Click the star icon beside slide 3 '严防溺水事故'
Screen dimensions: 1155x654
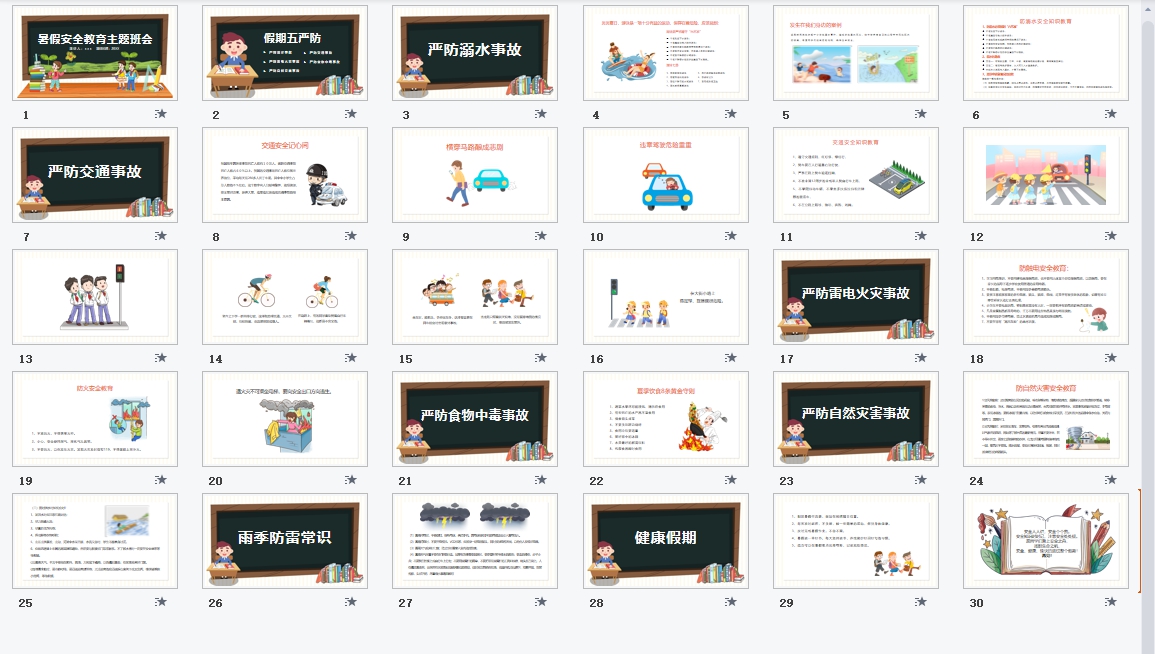pos(540,114)
